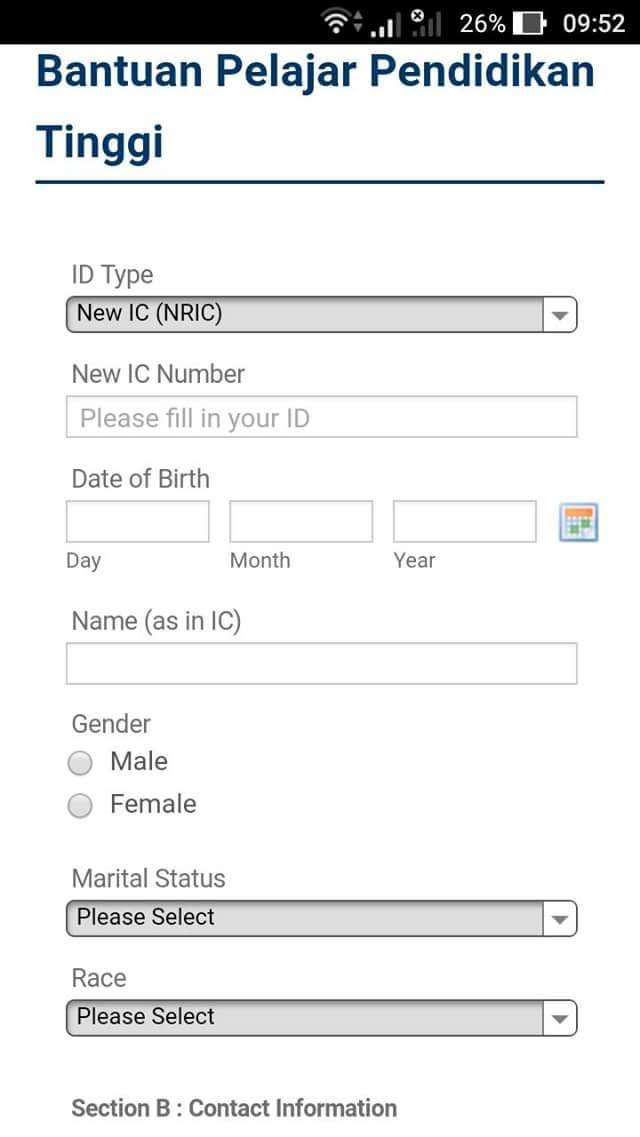The height and width of the screenshot is (1137, 640).
Task: Tap the 26% battery percentage indicator
Action: click(482, 23)
